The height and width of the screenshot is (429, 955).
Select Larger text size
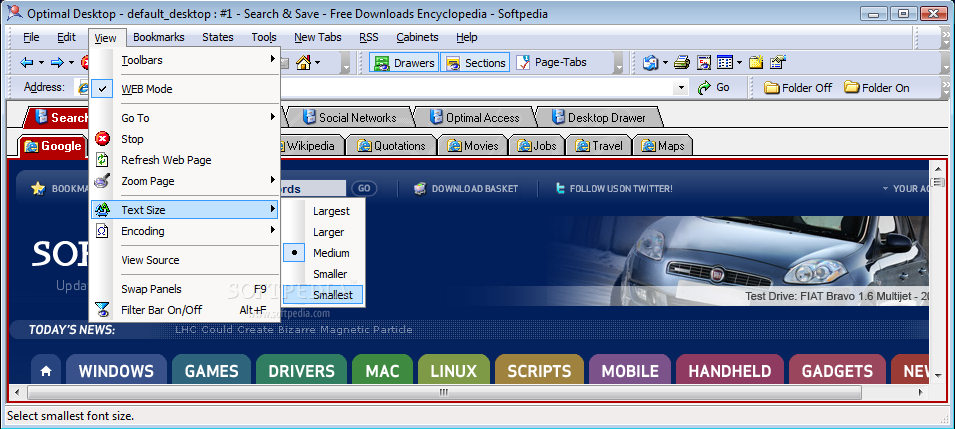[323, 232]
